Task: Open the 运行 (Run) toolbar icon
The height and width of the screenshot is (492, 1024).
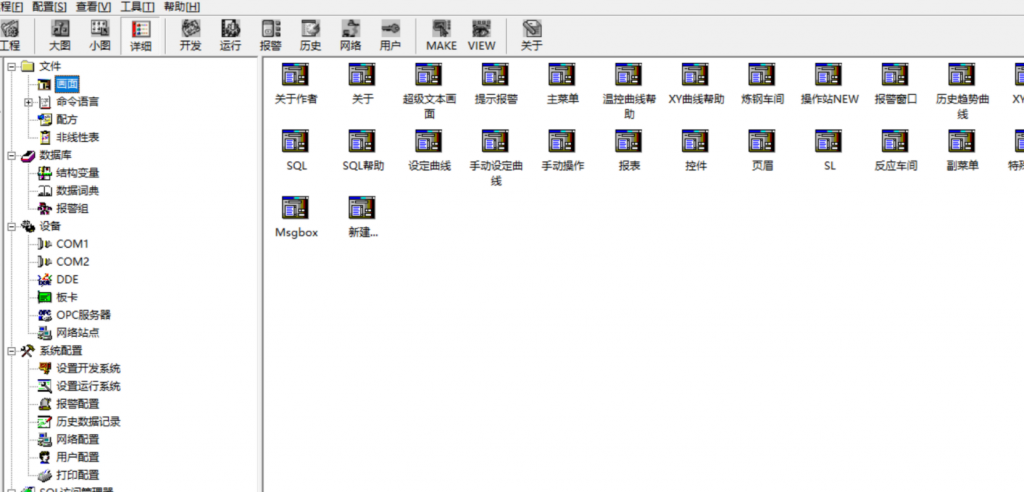Action: [230, 34]
